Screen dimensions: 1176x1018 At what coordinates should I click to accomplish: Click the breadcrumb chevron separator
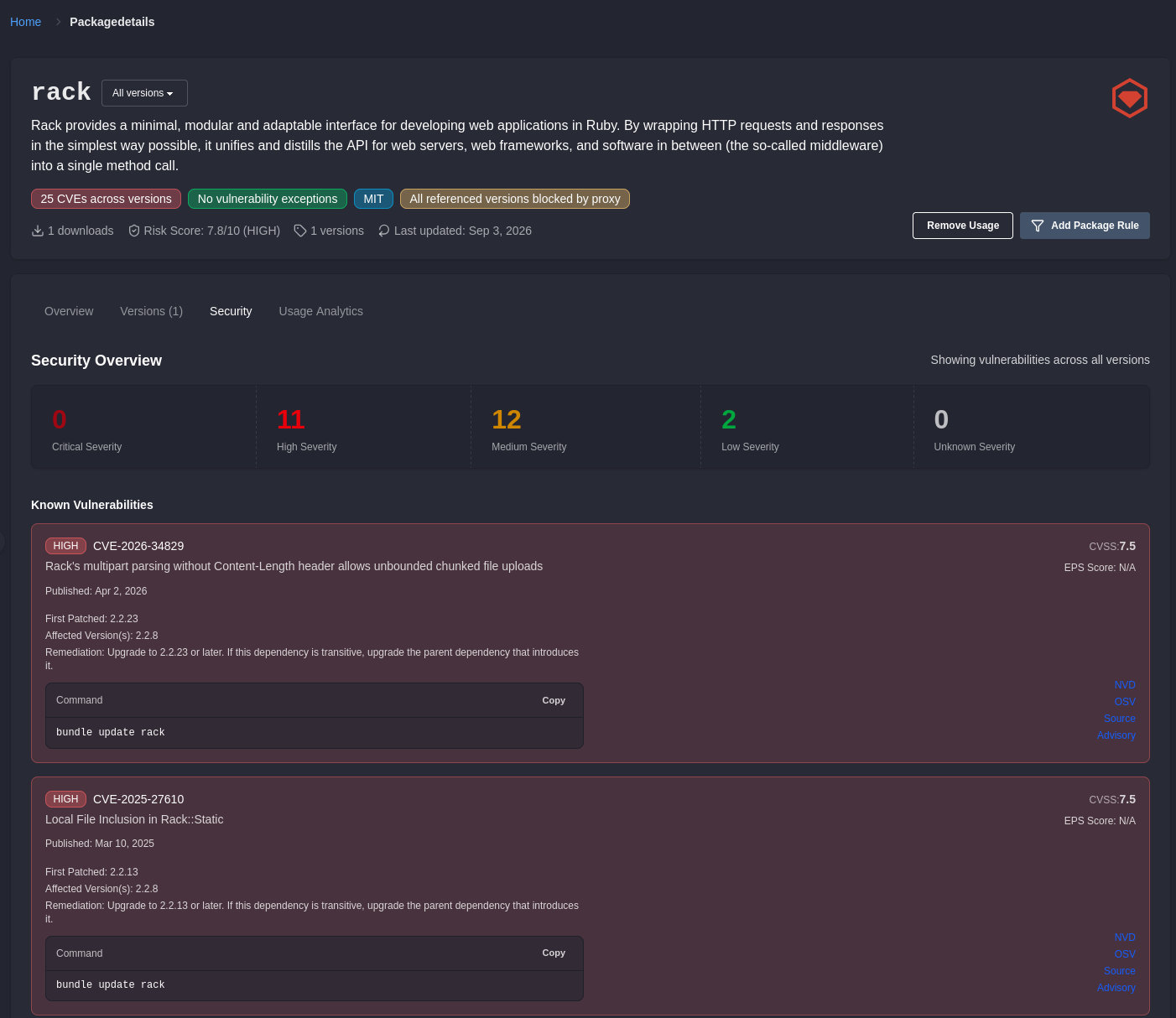58,22
